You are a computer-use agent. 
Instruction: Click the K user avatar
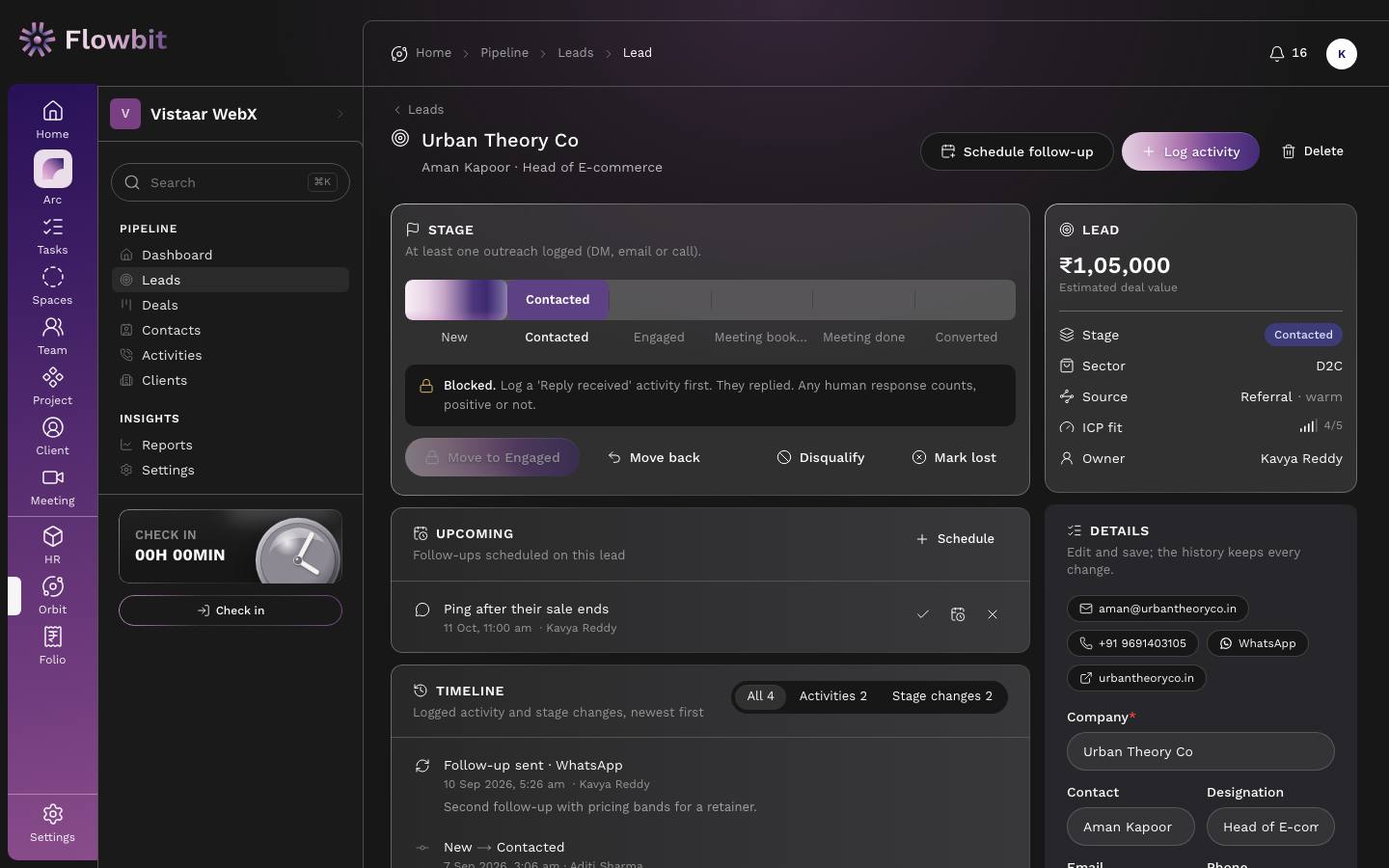[1341, 54]
